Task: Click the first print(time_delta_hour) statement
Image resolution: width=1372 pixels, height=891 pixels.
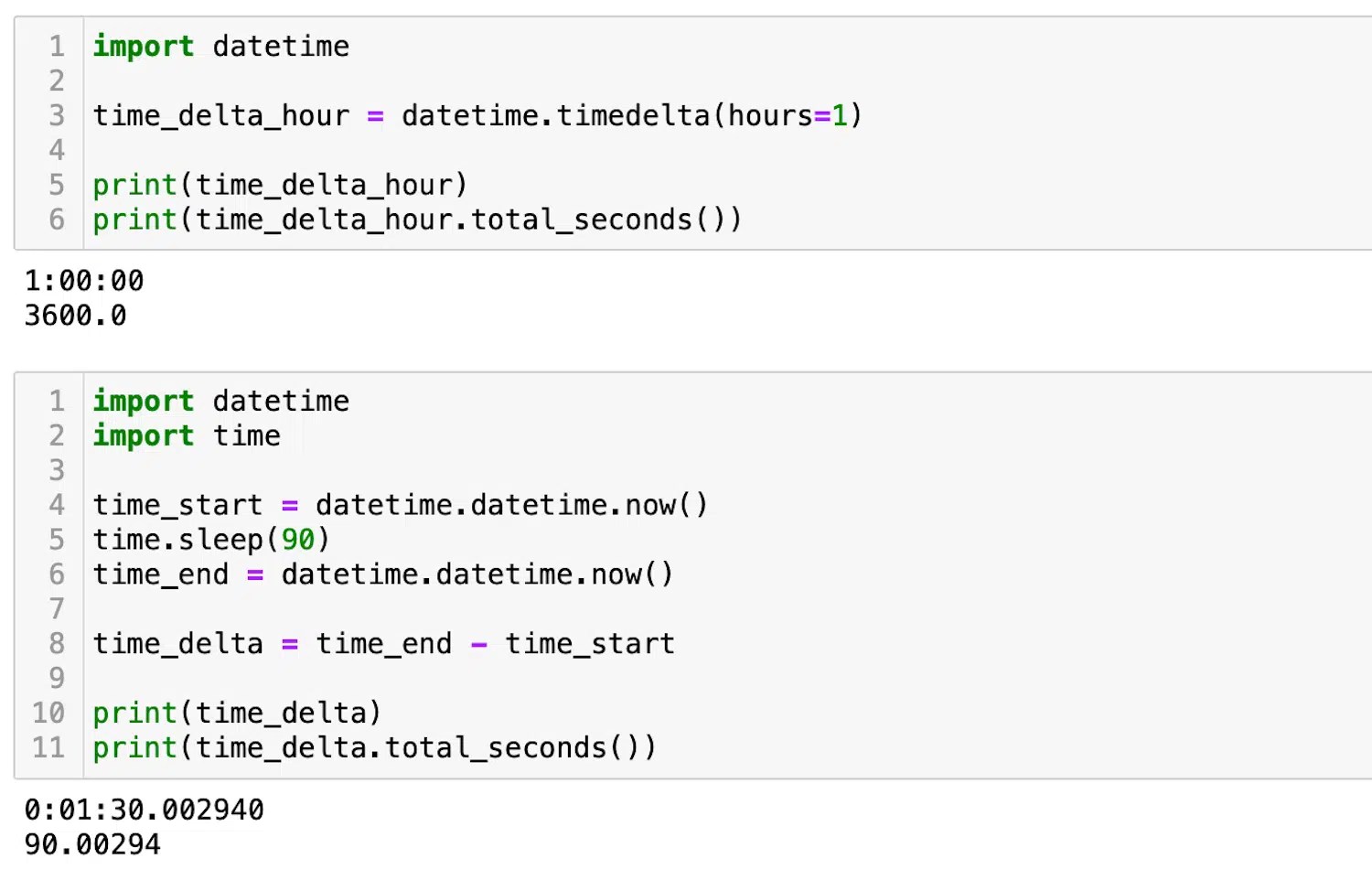Action: pos(279,184)
